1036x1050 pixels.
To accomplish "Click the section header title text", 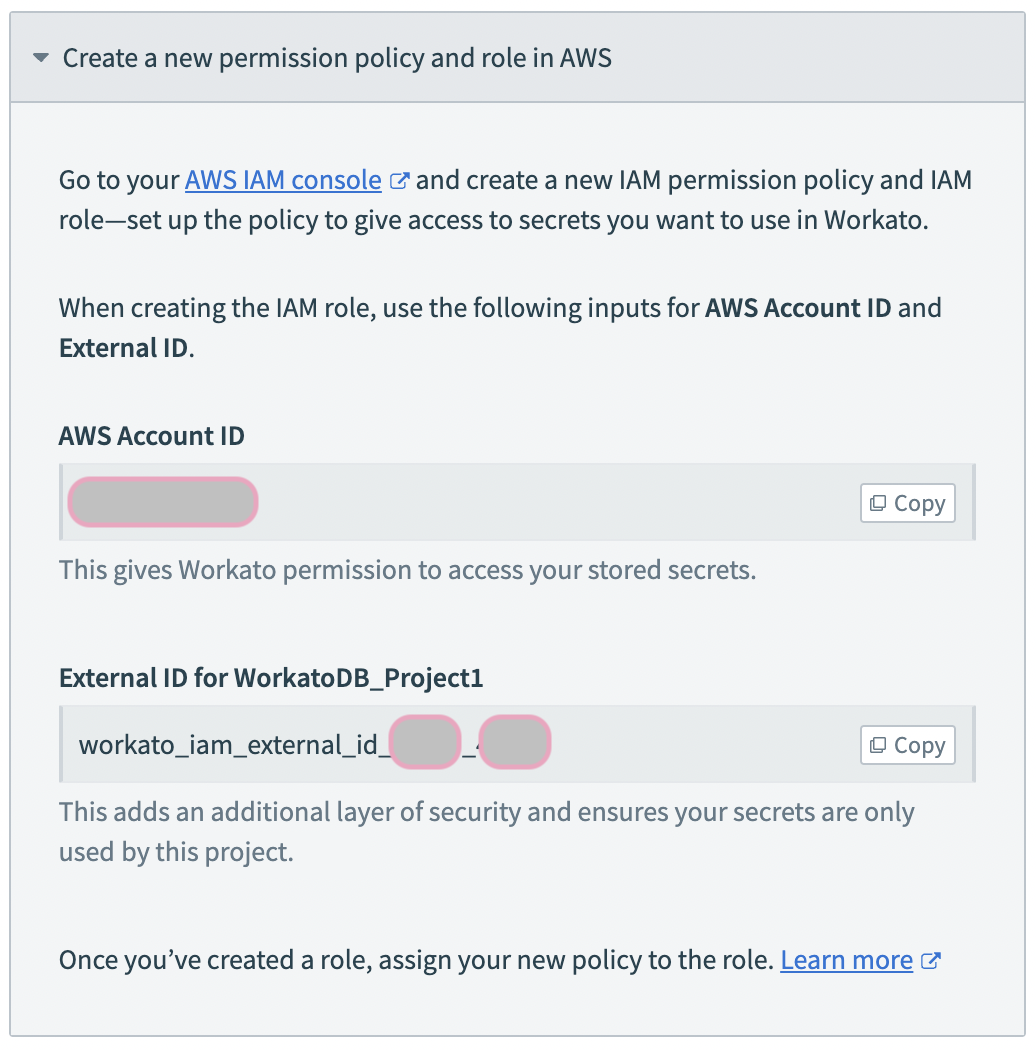I will pyautogui.click(x=336, y=58).
